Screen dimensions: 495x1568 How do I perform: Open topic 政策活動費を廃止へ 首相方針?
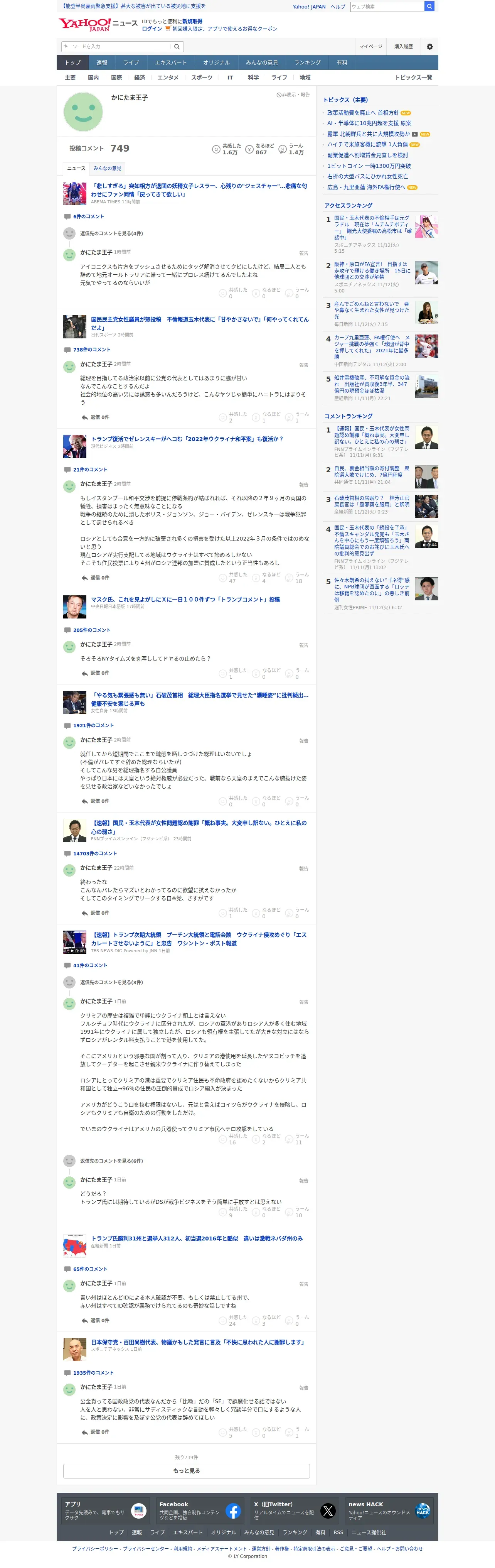(x=363, y=113)
